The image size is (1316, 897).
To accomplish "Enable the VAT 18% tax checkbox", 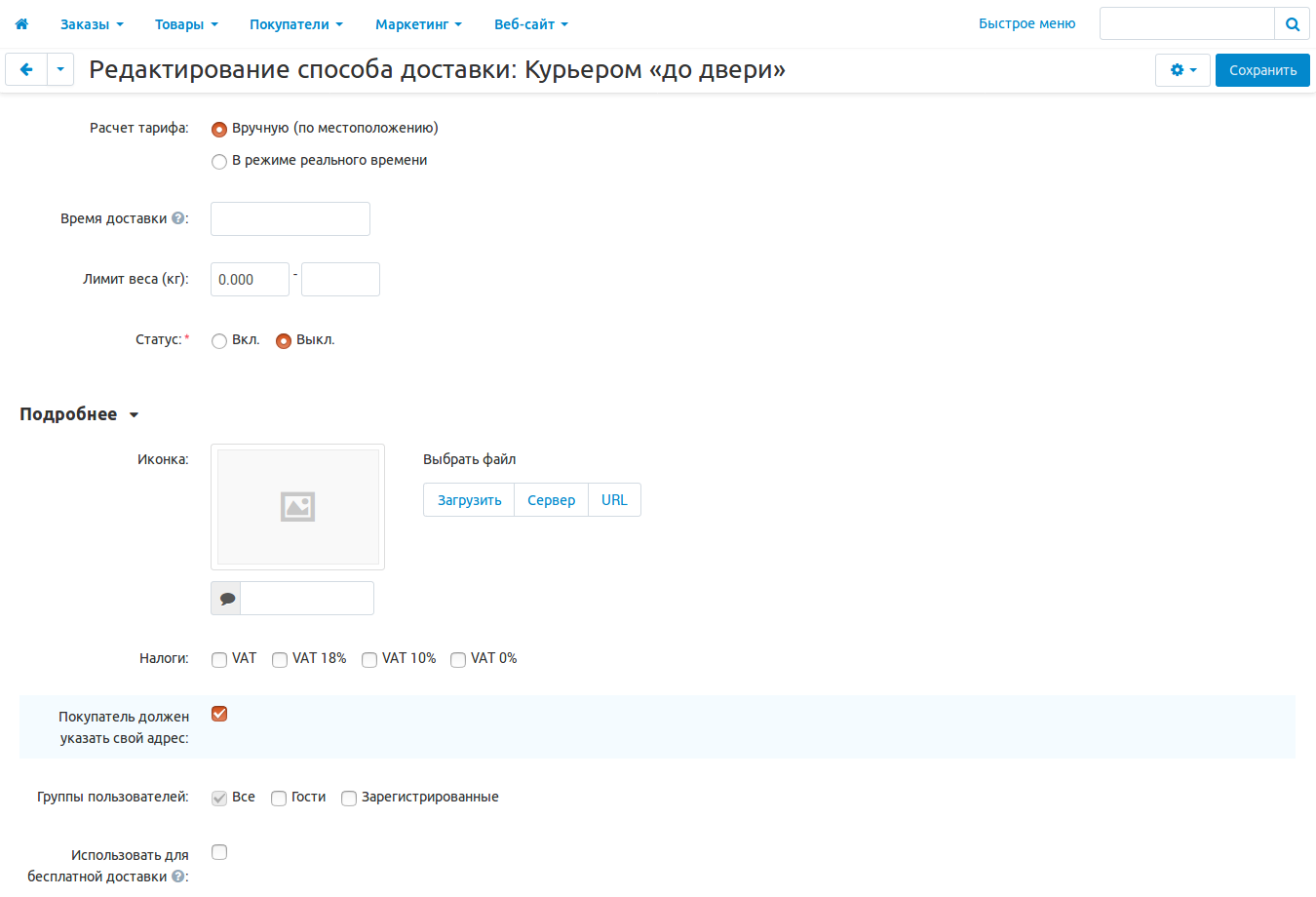I will click(280, 660).
